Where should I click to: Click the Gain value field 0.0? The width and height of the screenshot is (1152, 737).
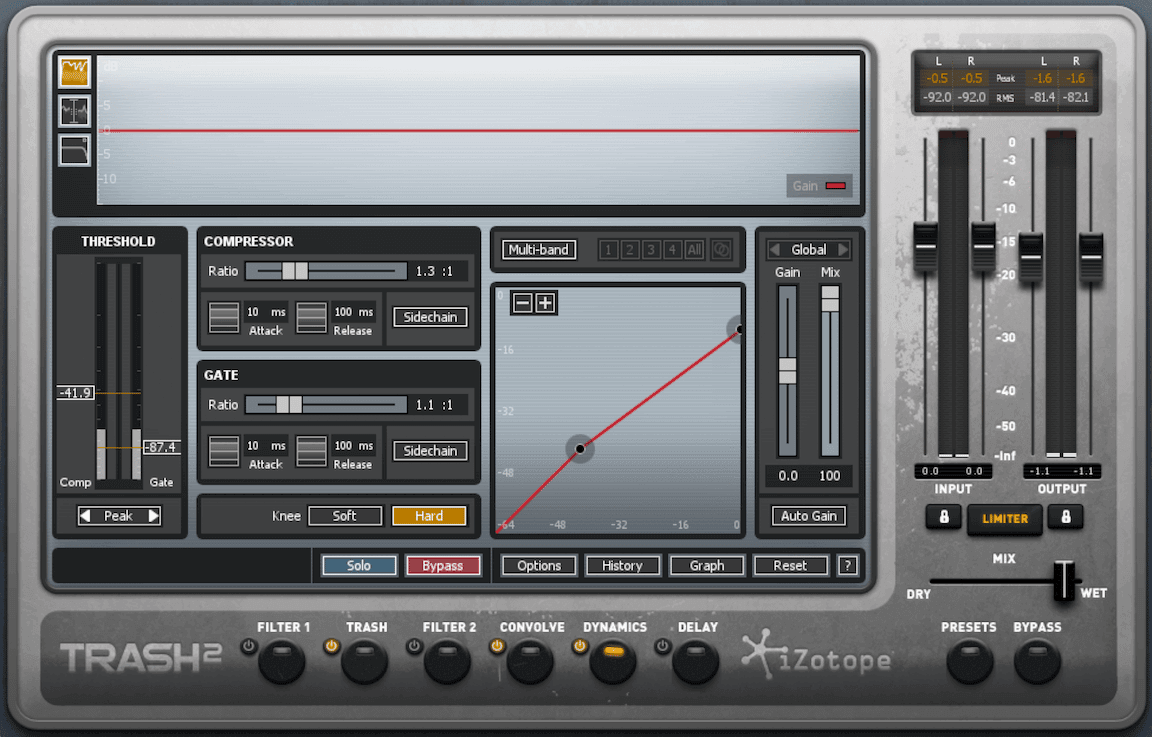pyautogui.click(x=788, y=475)
